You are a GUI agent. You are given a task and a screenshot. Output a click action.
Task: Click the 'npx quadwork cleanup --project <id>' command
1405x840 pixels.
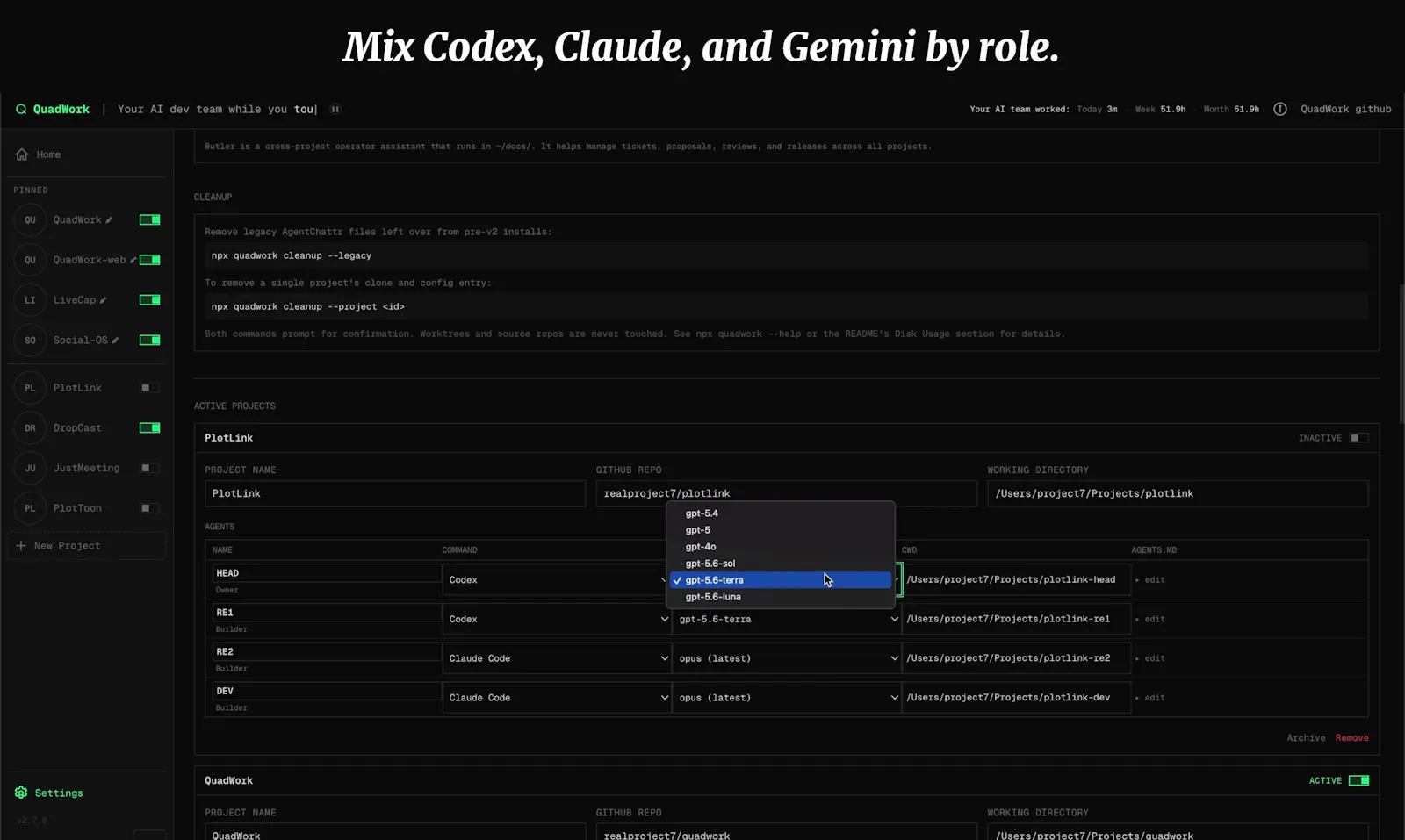(x=787, y=307)
